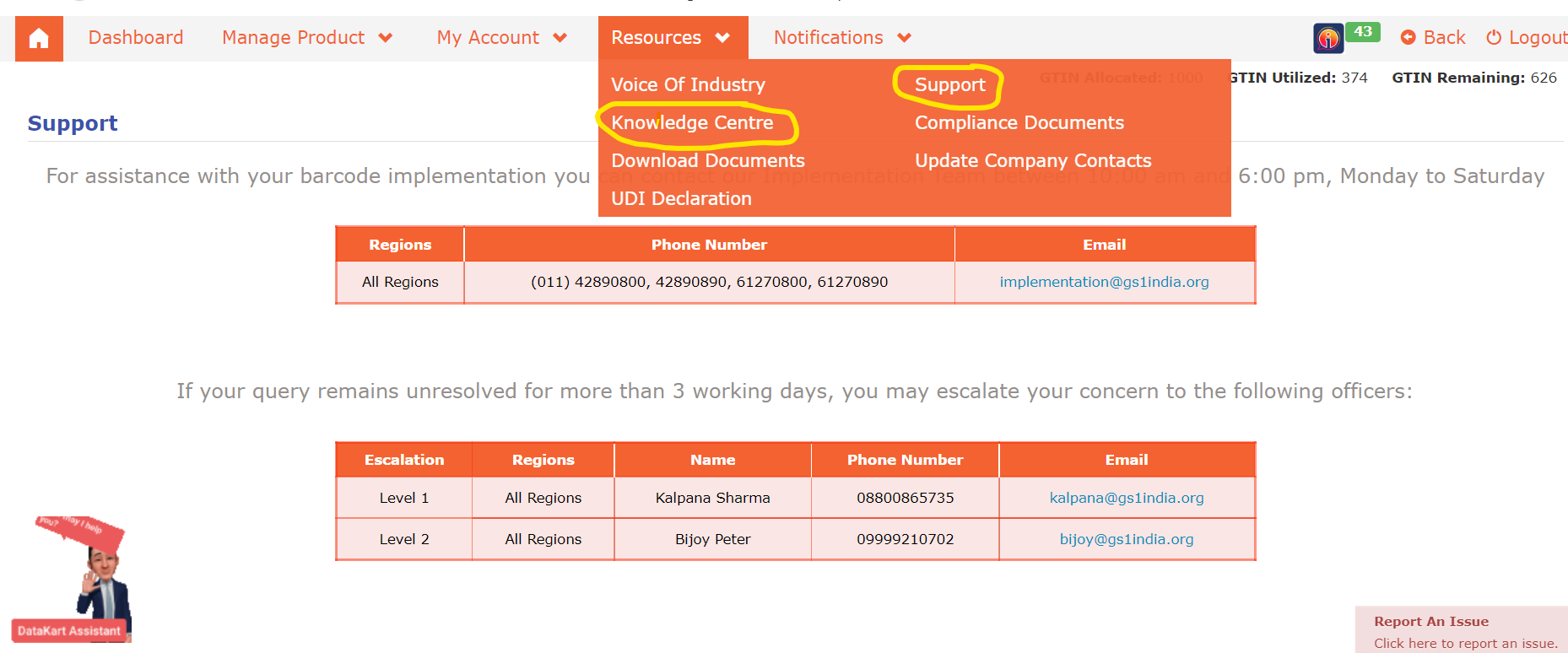Click Email header in escalation table
Viewport: 1568px width, 653px height.
point(1127,460)
